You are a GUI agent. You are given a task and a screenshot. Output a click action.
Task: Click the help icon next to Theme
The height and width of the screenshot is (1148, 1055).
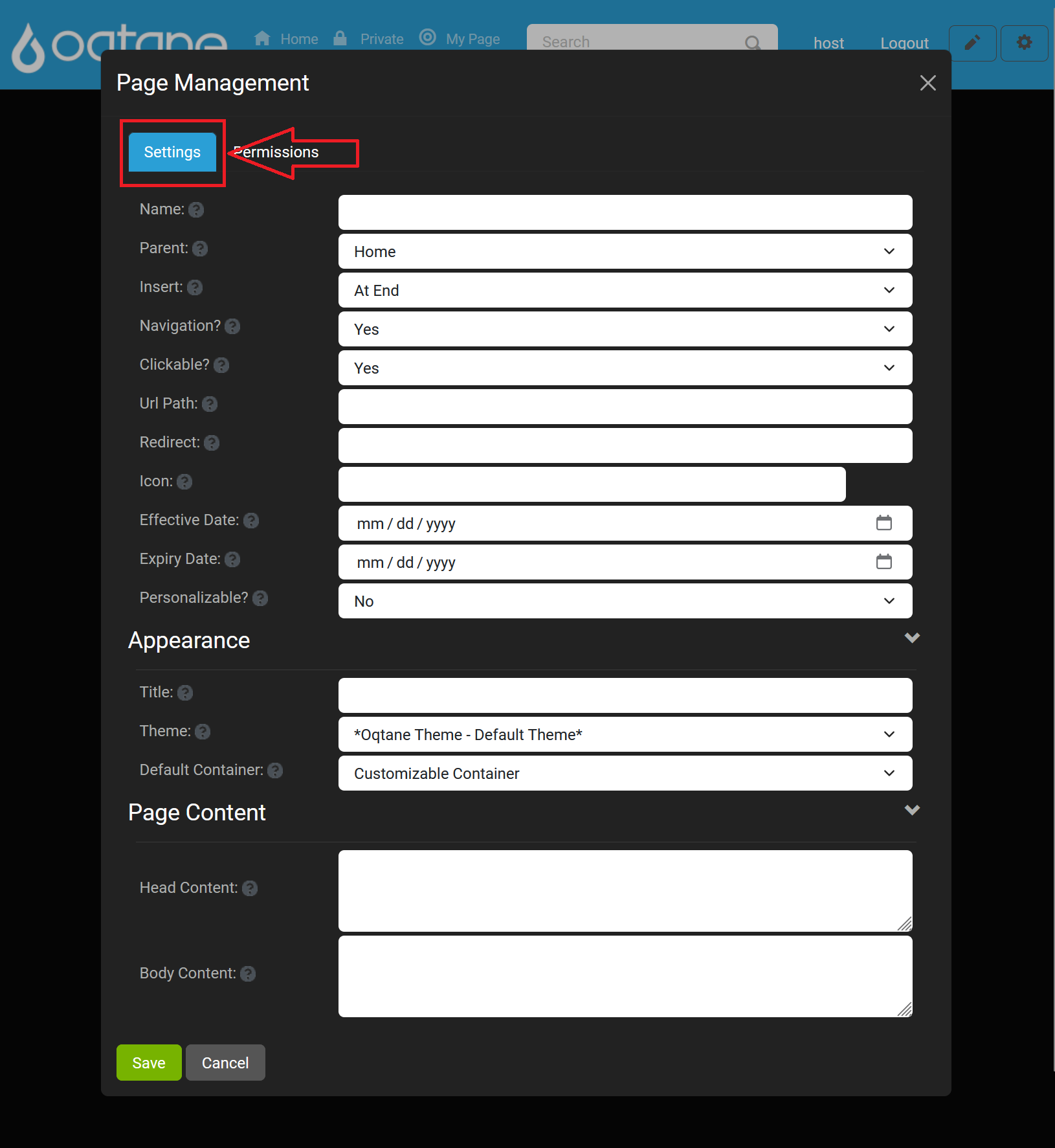coord(203,732)
